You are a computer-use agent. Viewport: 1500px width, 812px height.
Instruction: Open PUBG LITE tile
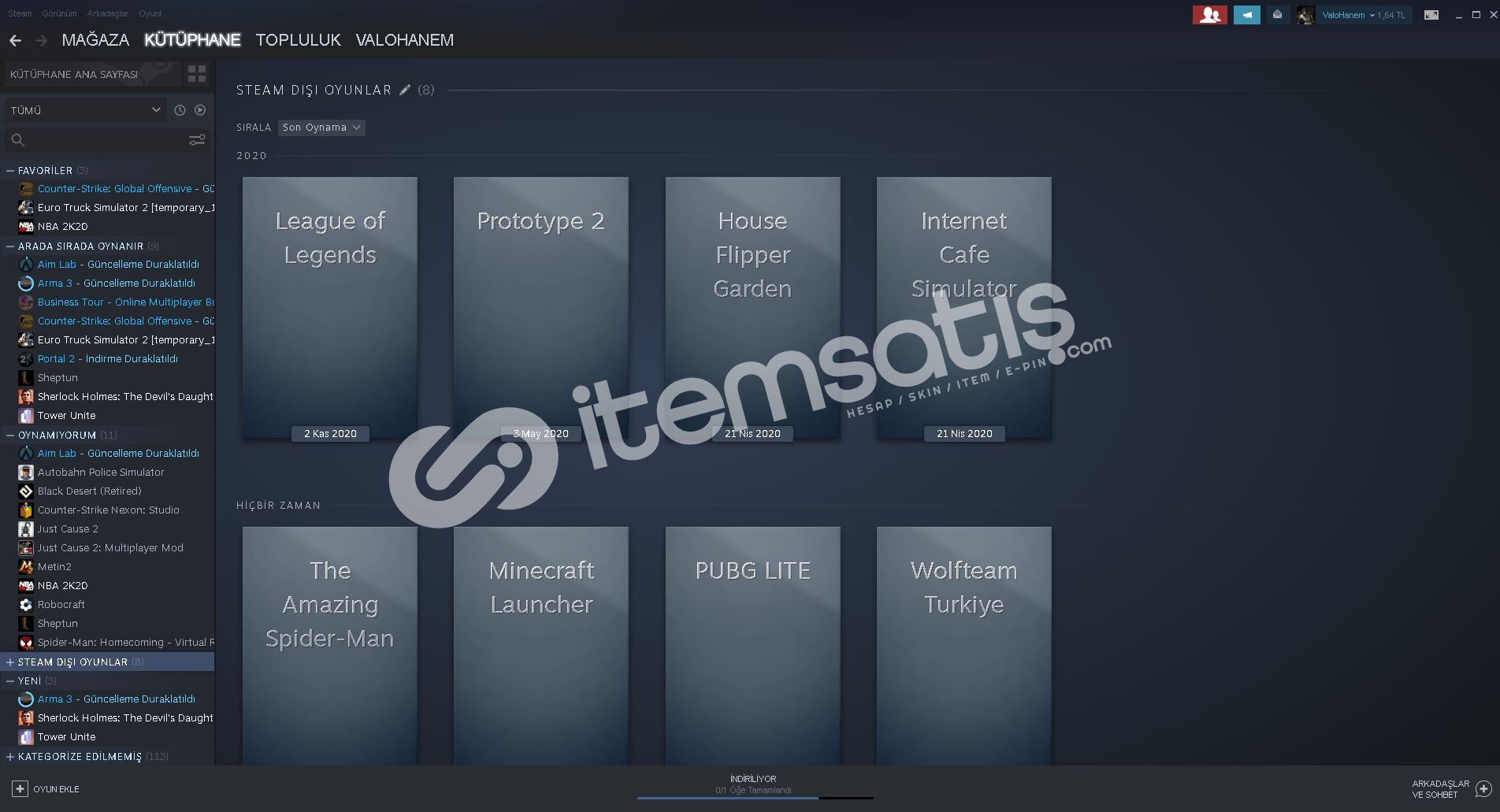(753, 646)
